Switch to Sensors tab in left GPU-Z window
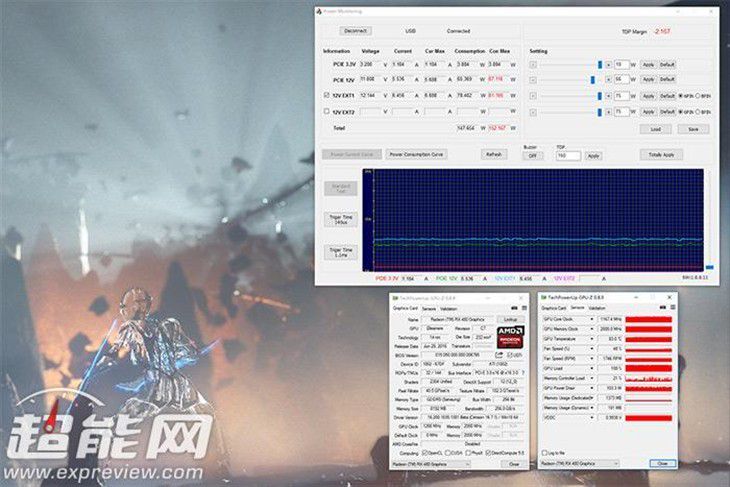The width and height of the screenshot is (730, 487). pos(429,309)
